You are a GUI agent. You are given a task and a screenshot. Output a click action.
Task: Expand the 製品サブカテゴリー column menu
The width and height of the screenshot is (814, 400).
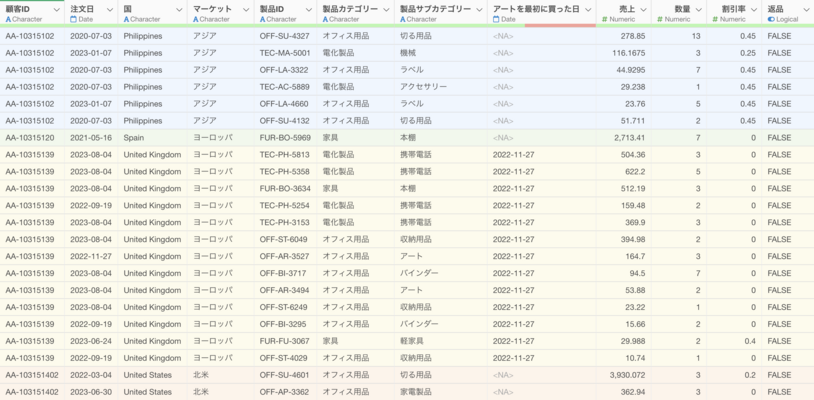coord(477,9)
